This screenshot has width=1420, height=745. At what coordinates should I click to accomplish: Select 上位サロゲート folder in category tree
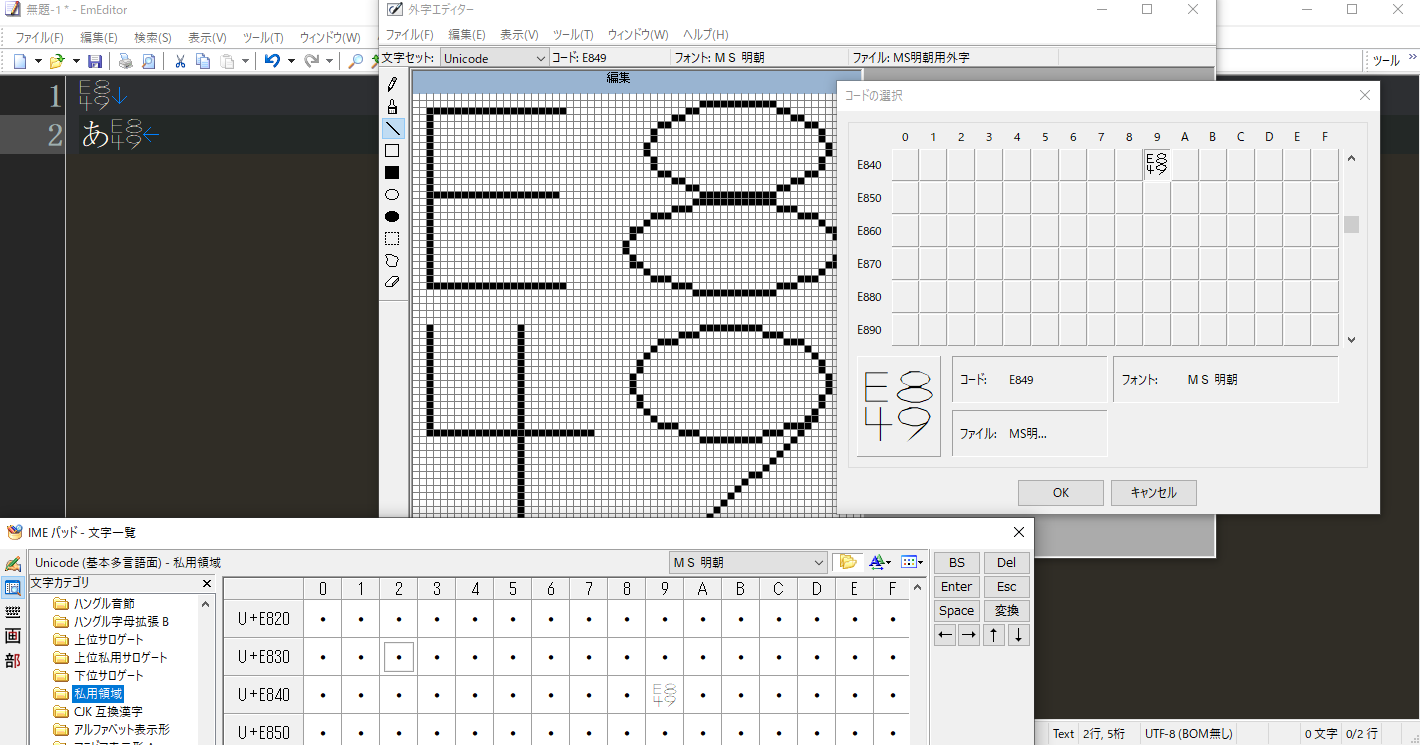[108, 639]
